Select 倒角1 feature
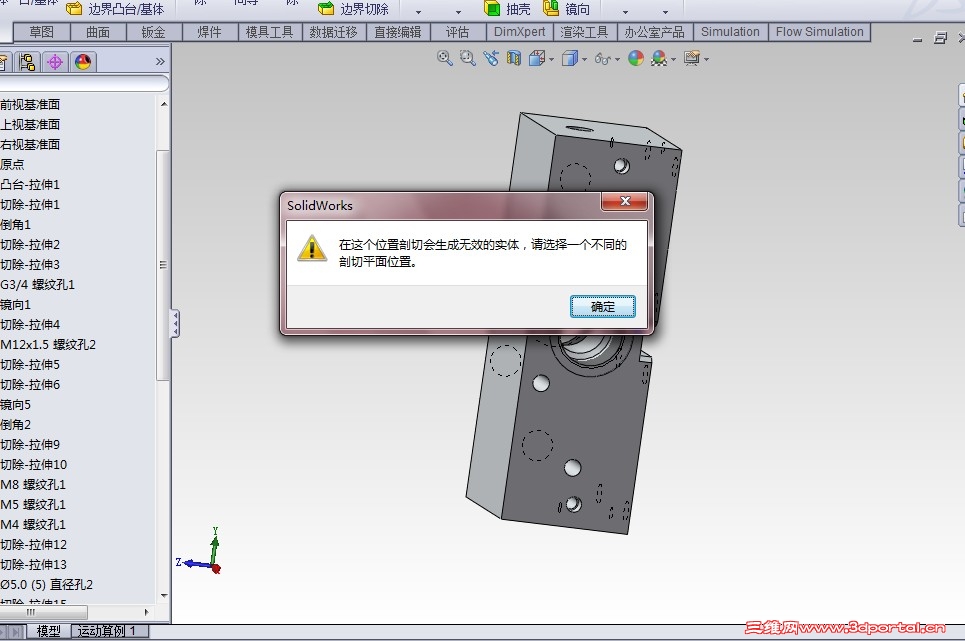This screenshot has width=965, height=641. (15, 225)
